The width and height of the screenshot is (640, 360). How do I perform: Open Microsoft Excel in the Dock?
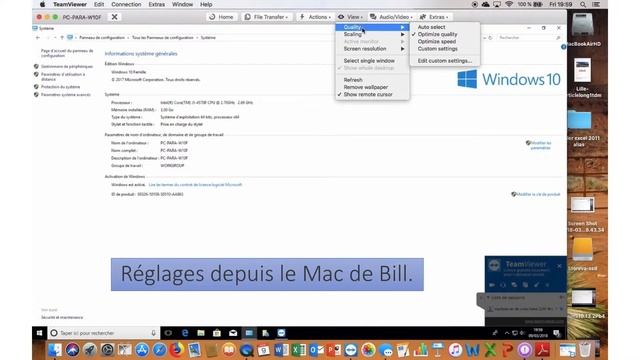298,350
